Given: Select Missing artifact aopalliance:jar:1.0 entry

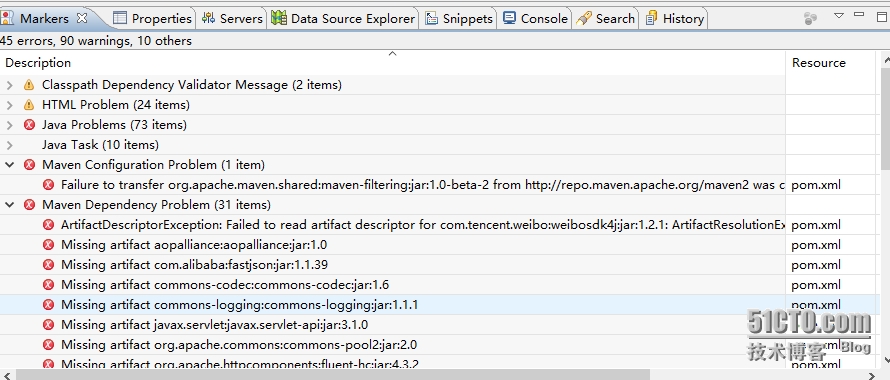Looking at the screenshot, I should [x=194, y=245].
